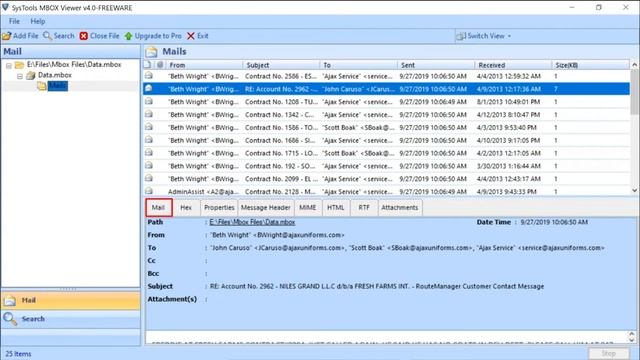Switch to the MIME tab
This screenshot has height=360, width=640.
(307, 207)
